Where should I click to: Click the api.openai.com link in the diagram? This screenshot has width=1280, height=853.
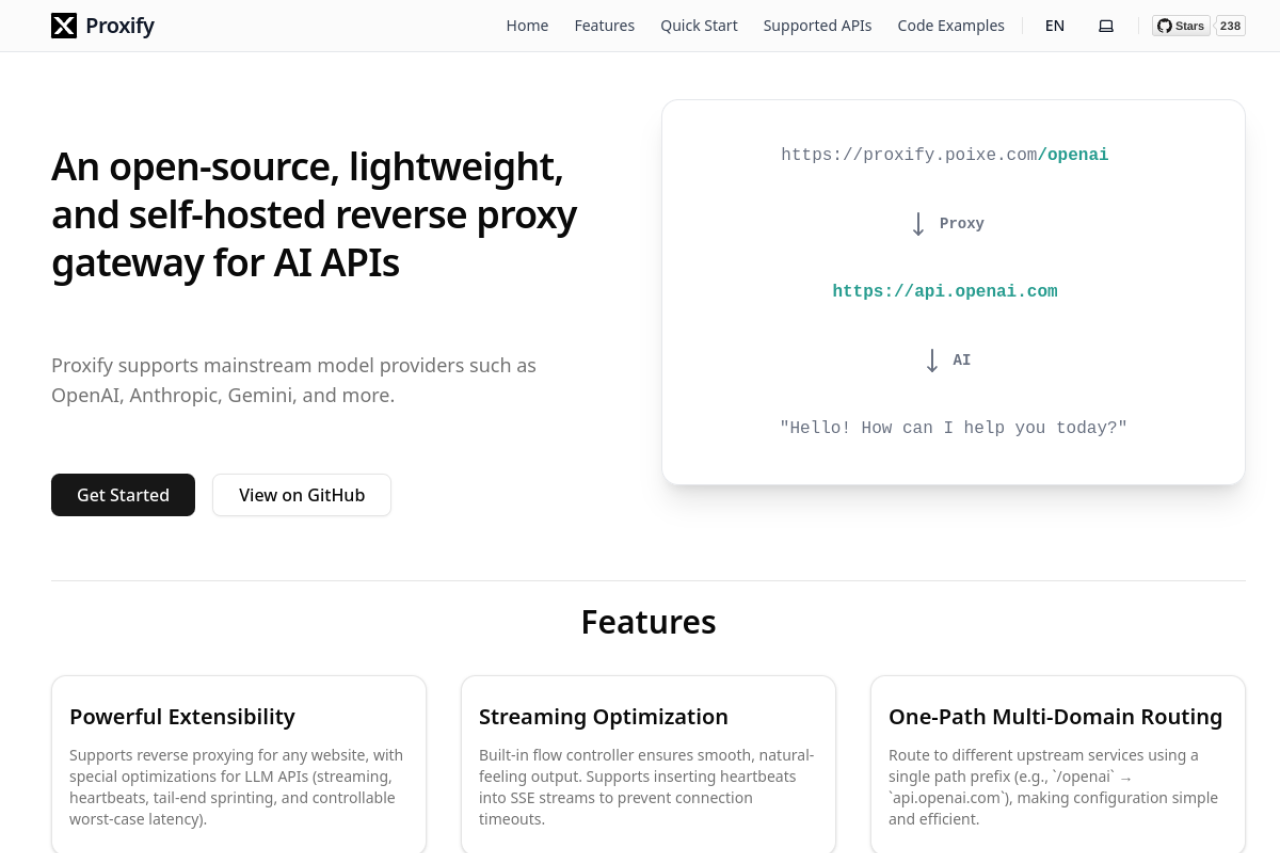(944, 290)
